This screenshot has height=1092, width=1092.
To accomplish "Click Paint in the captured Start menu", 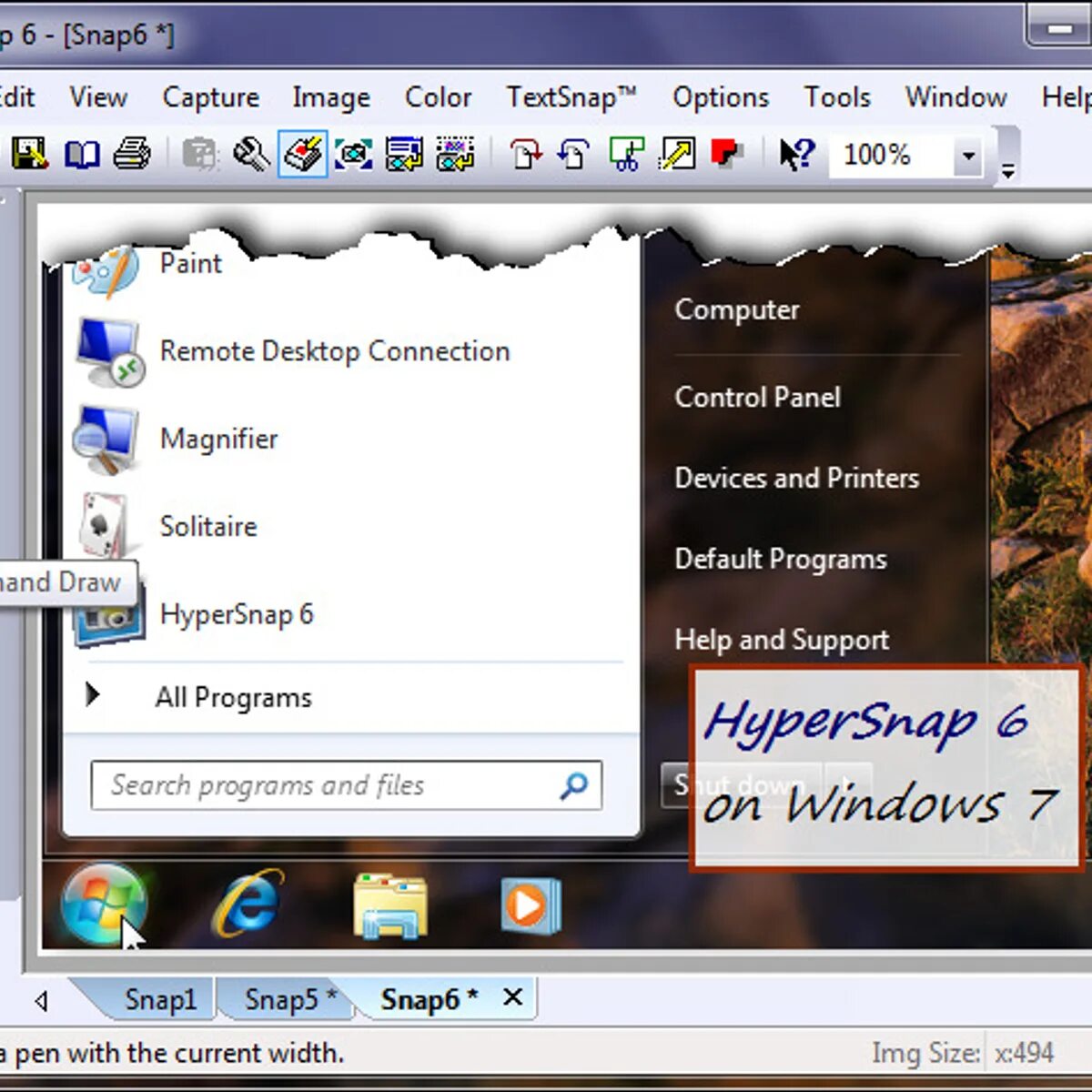I will point(190,263).
